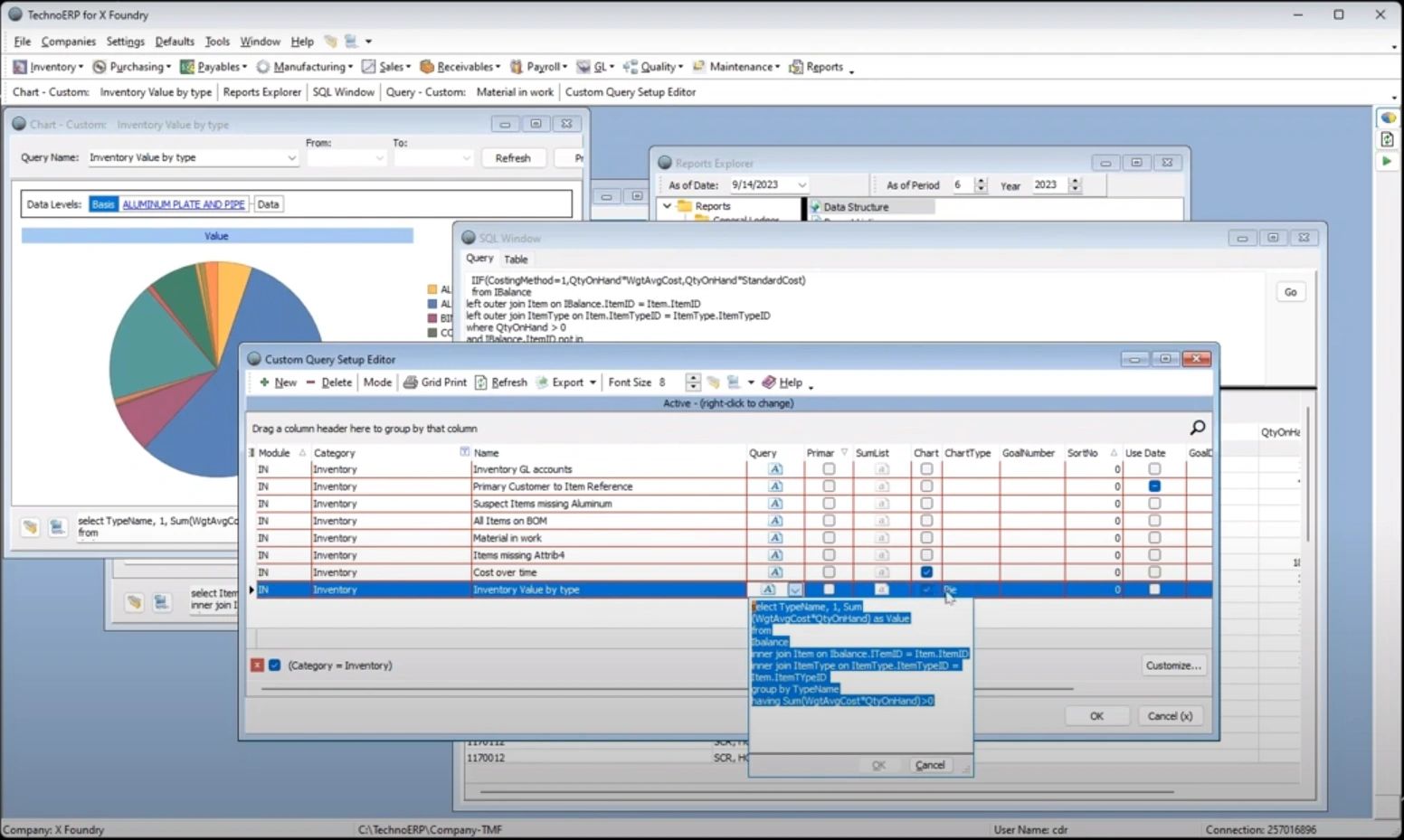Toggle Use Date for Primary Customer row
Viewport: 1404px width, 840px height.
click(1154, 486)
